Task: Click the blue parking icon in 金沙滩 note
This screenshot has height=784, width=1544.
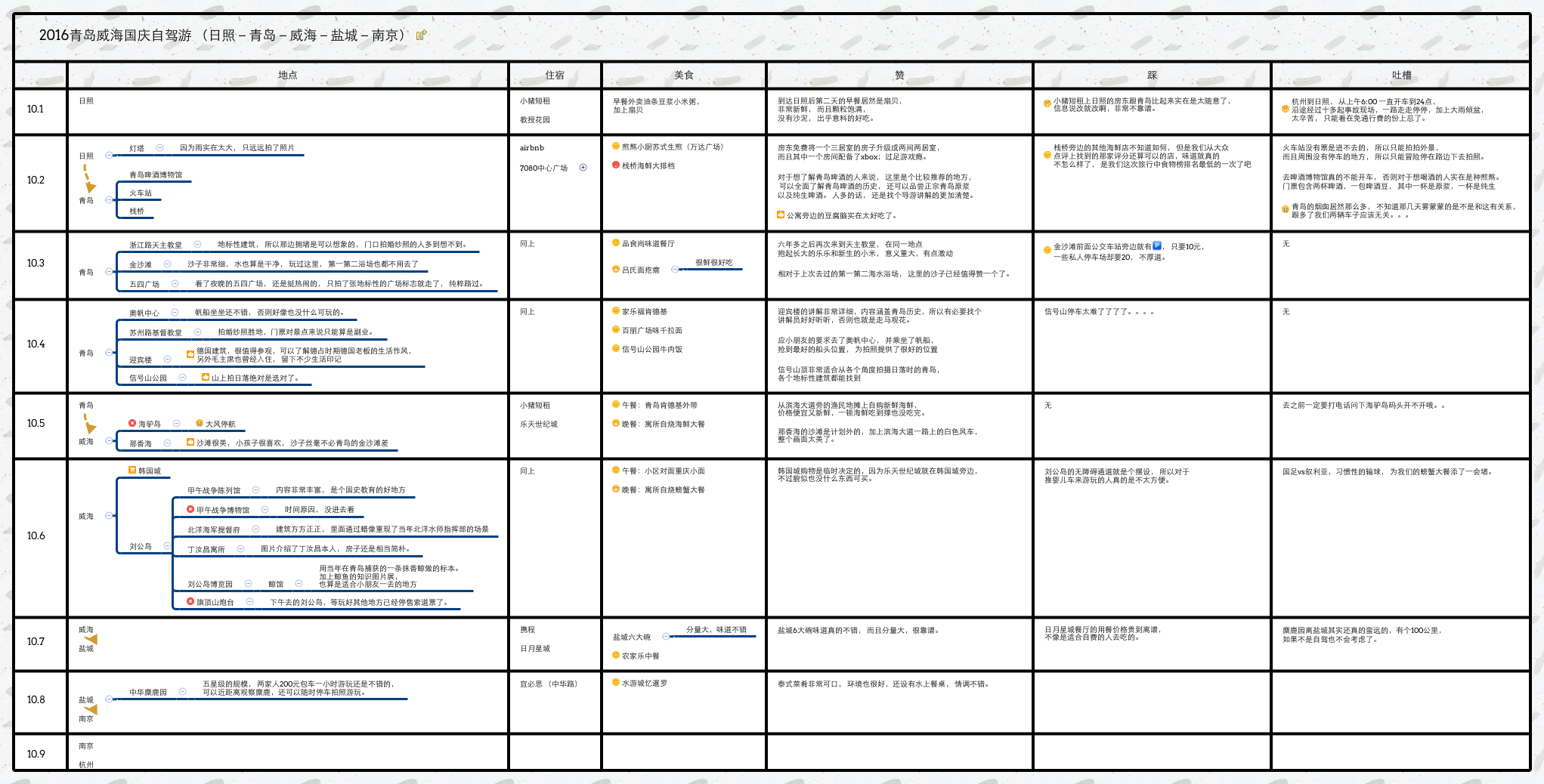Action: pyautogui.click(x=1157, y=245)
